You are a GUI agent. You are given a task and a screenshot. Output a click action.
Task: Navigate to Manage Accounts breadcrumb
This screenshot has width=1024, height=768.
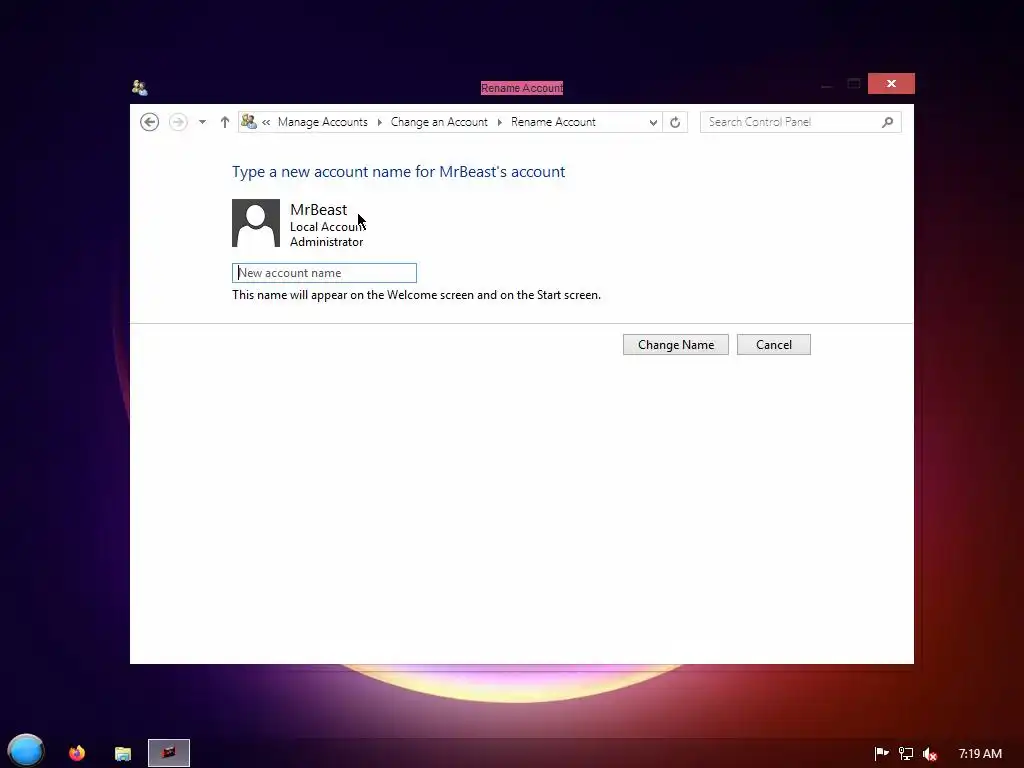323,122
